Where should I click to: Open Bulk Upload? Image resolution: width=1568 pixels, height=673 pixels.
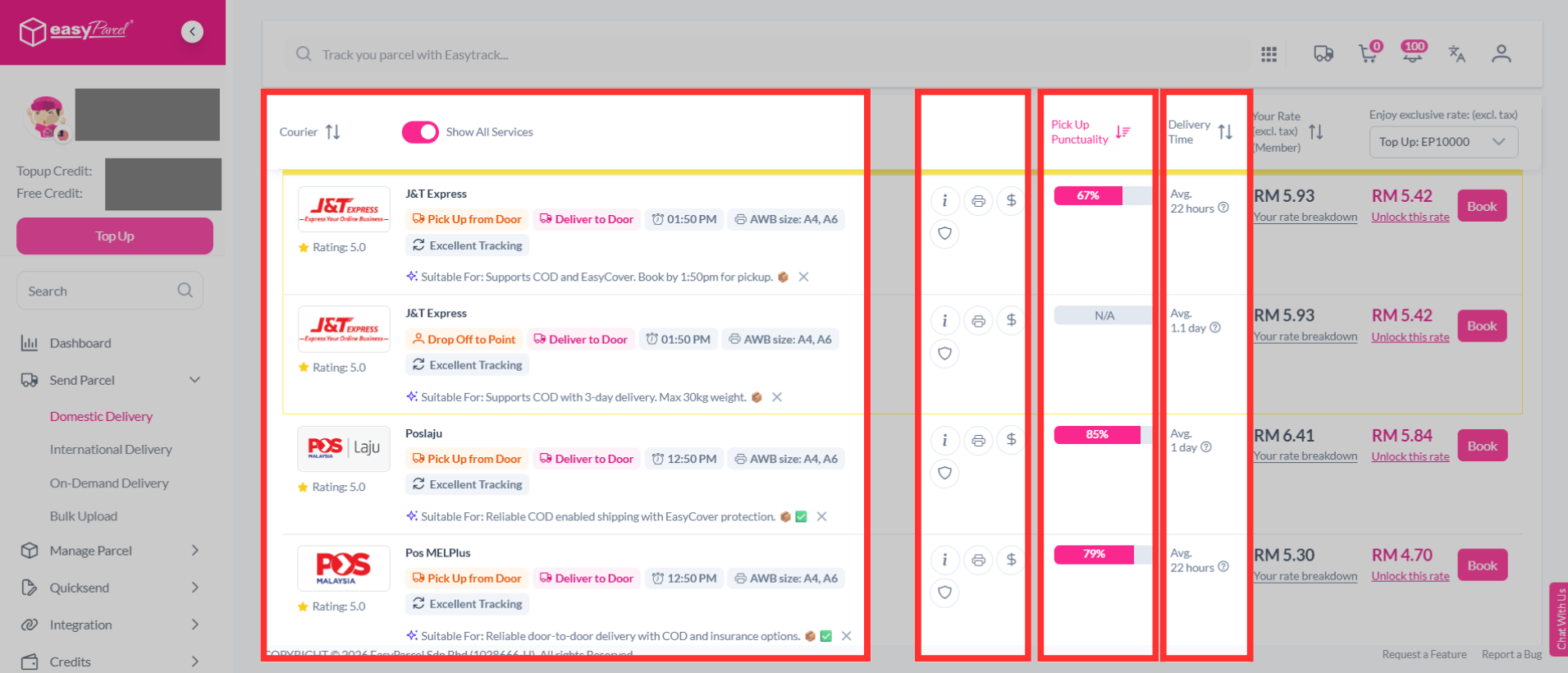(84, 516)
